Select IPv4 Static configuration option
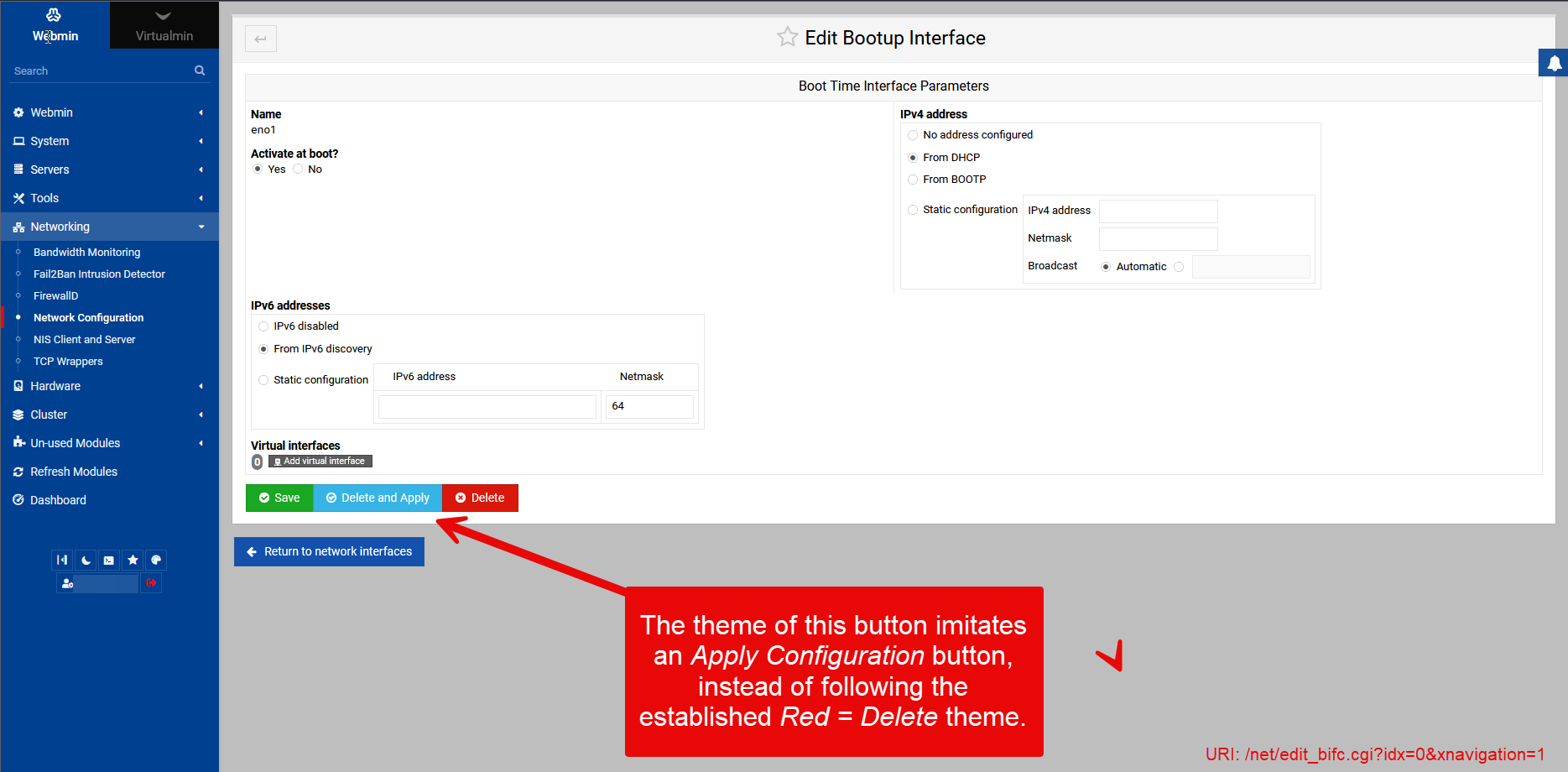This screenshot has width=1568, height=772. tap(913, 210)
